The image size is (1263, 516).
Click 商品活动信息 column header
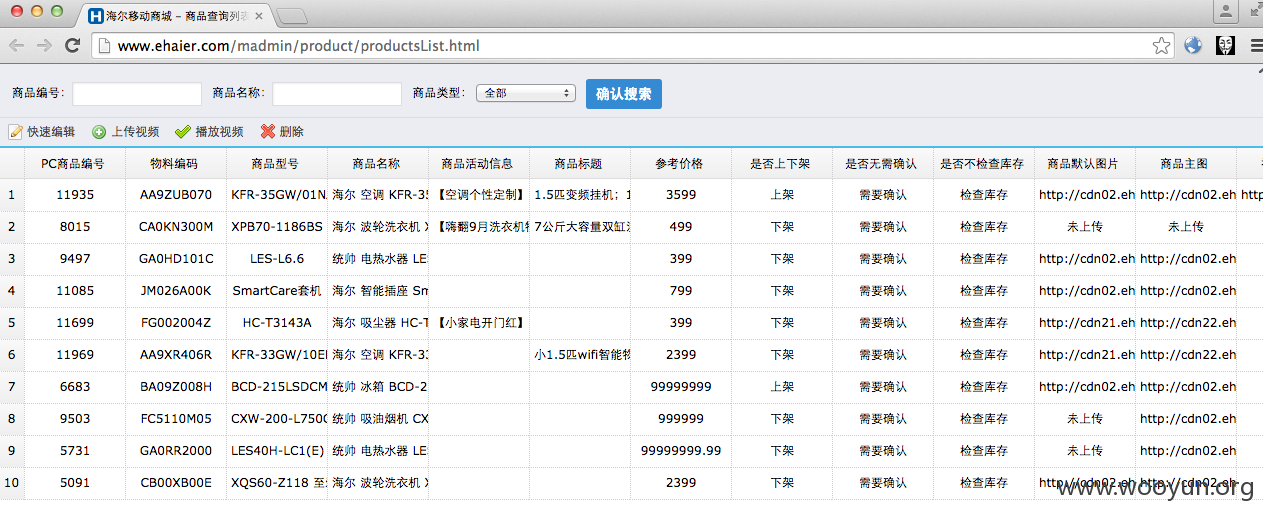[479, 164]
